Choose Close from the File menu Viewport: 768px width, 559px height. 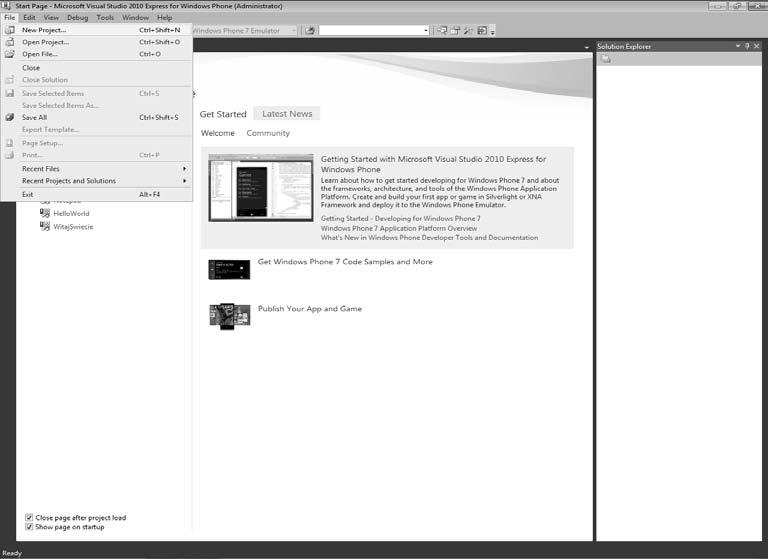(97, 68)
